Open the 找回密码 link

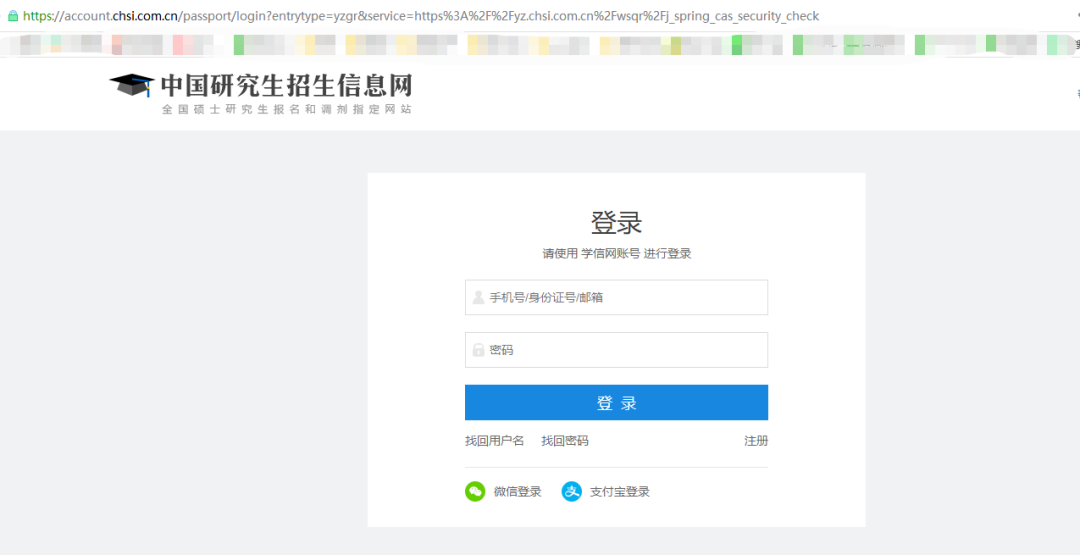pos(565,441)
